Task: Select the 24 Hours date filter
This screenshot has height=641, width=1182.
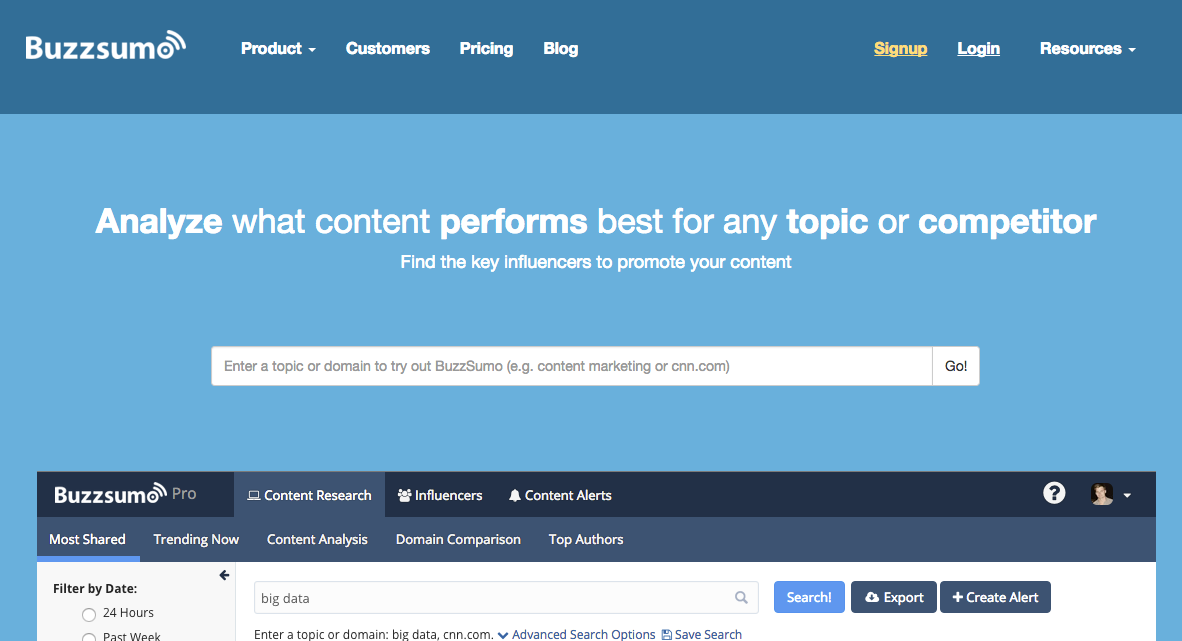Action: (89, 614)
